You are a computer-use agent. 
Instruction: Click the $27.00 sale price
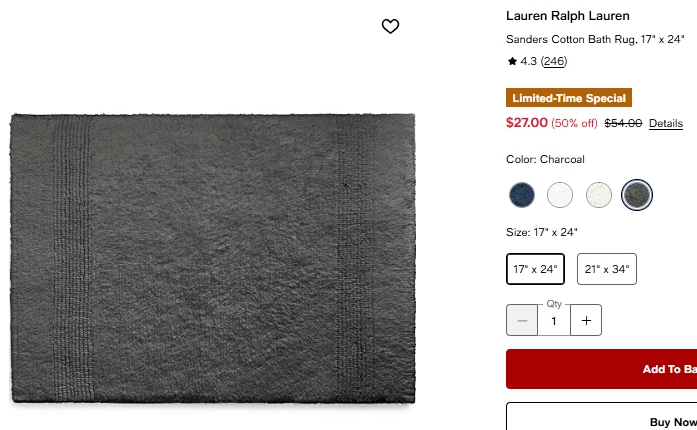527,123
